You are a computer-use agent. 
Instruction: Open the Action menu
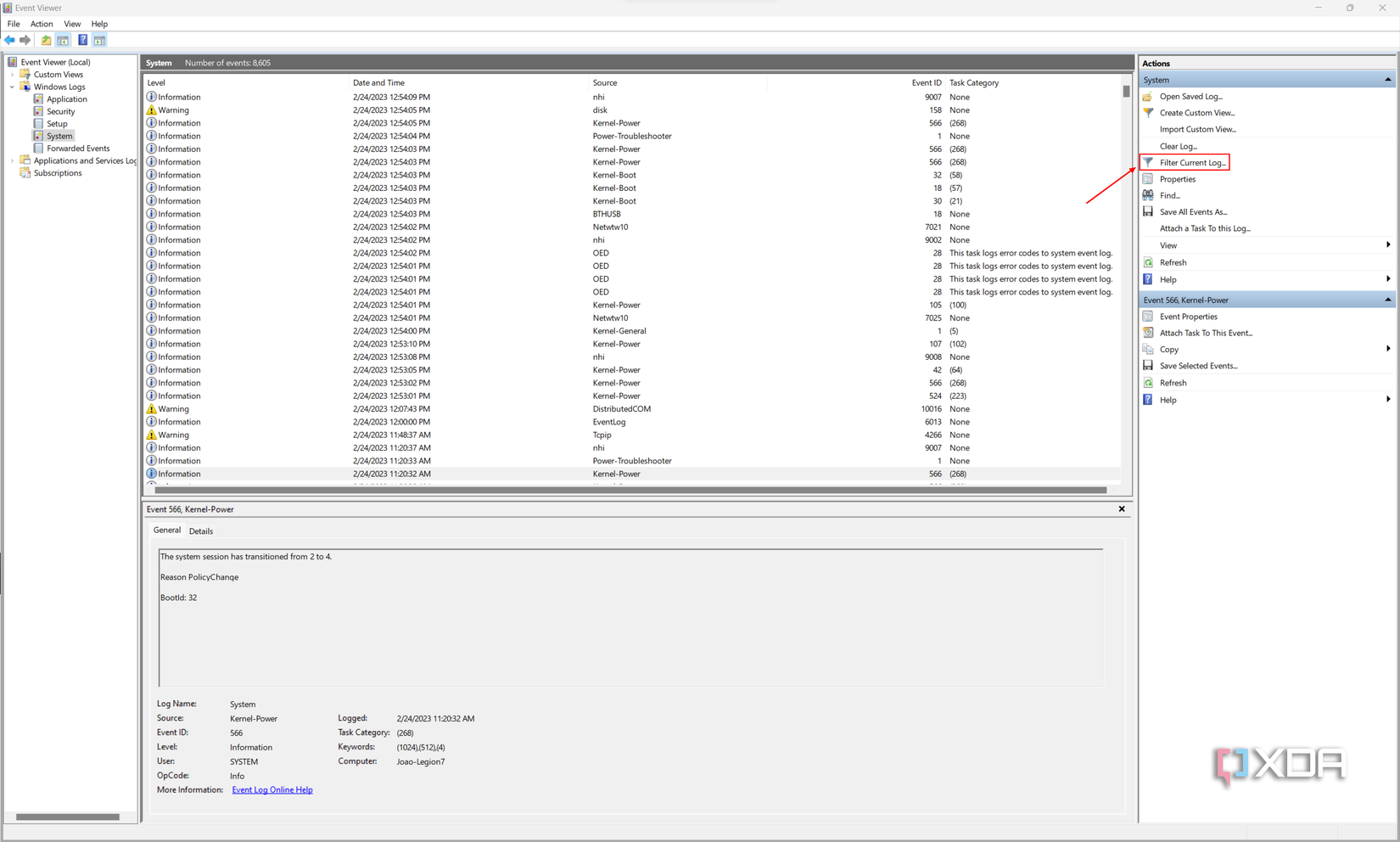(41, 24)
